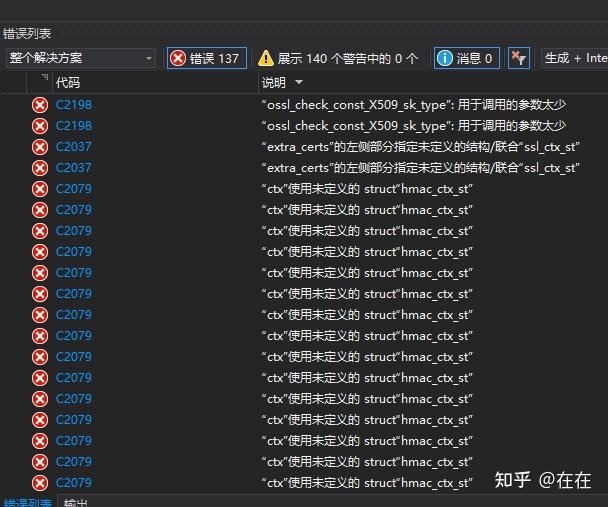Open first C2037 error code link
This screenshot has height=507, width=608.
74,147
